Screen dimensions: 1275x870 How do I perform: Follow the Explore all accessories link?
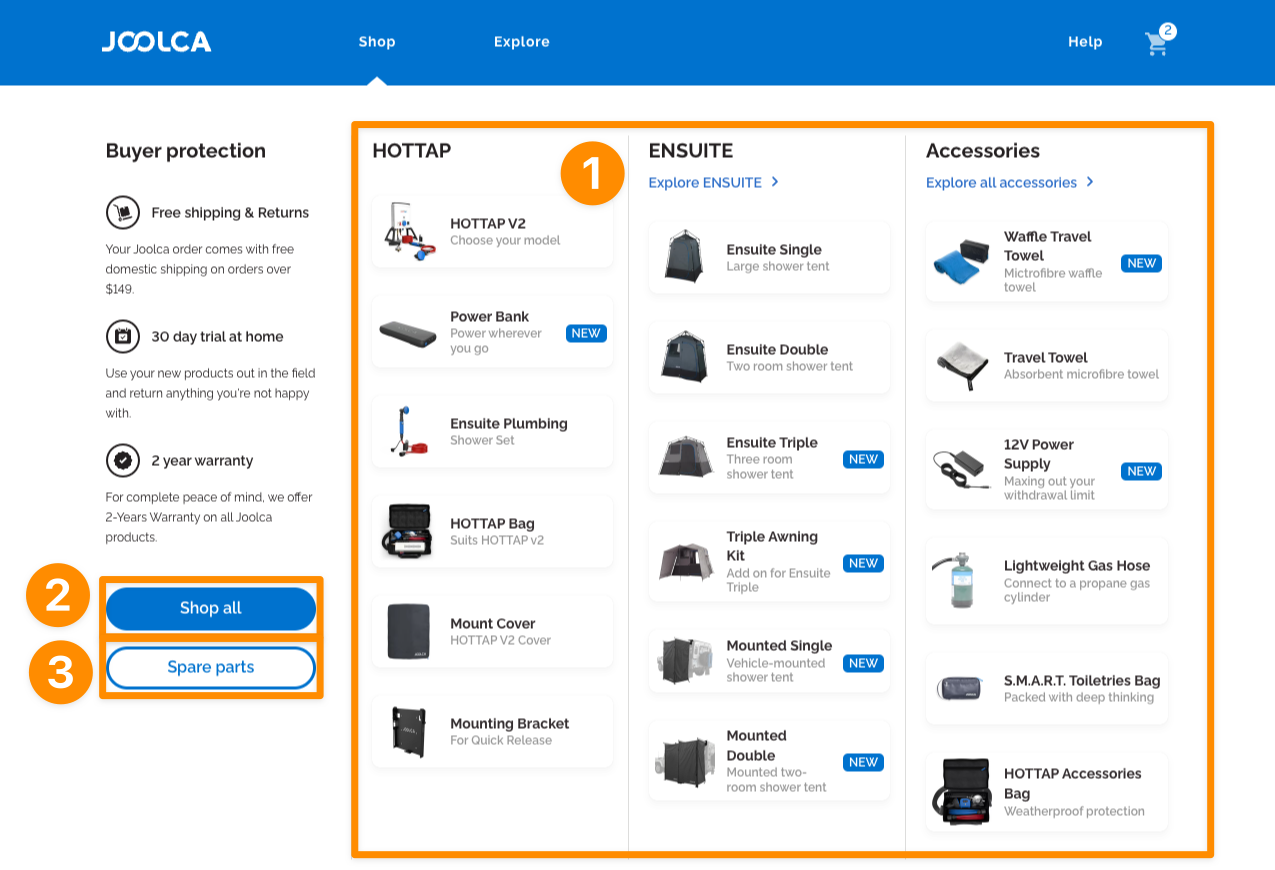(x=1001, y=182)
